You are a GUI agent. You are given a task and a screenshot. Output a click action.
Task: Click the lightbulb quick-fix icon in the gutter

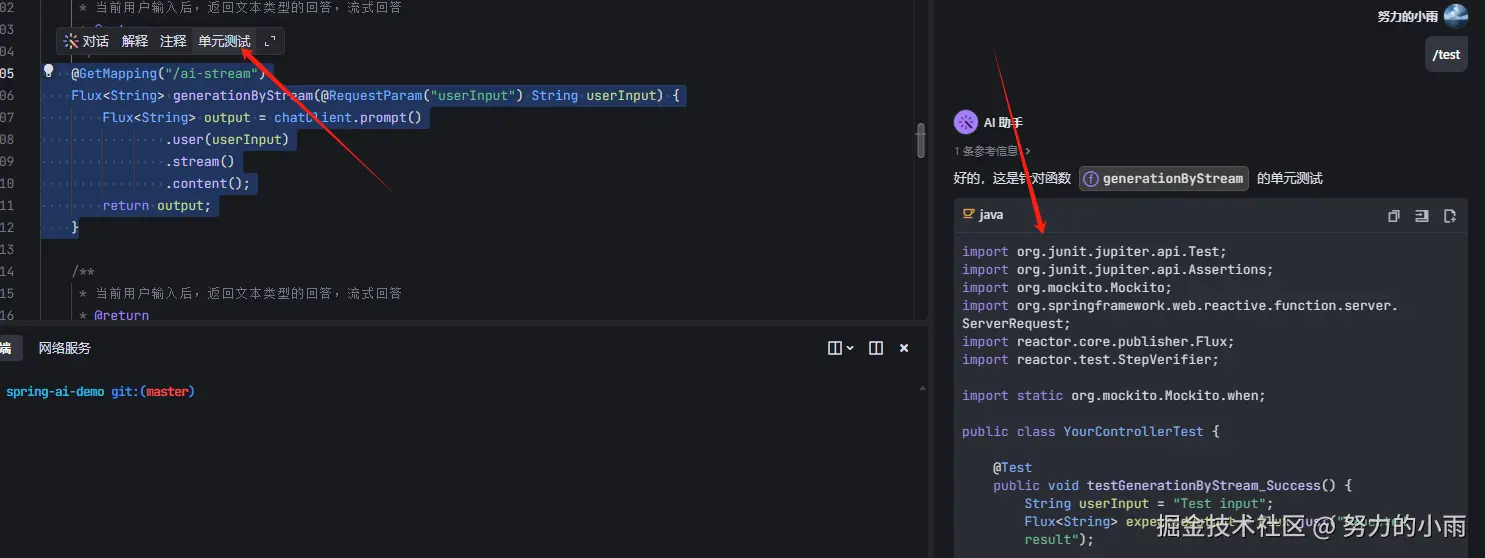(x=47, y=72)
